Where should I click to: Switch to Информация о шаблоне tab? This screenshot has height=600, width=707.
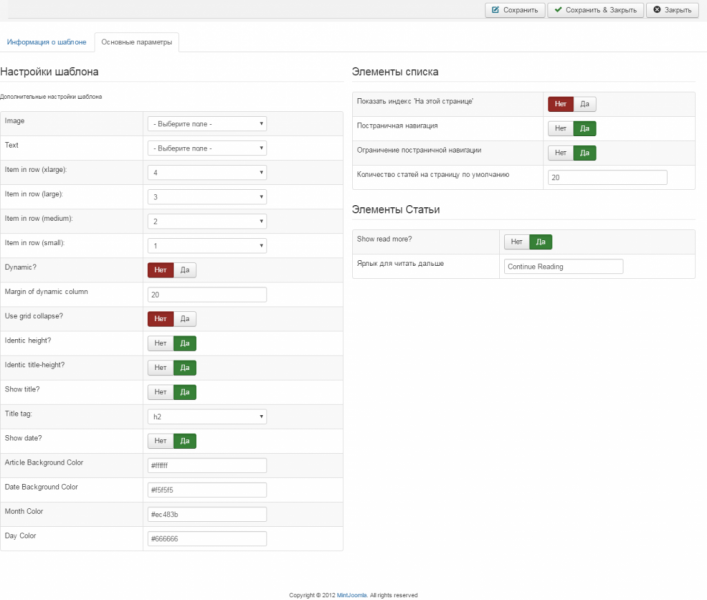(47, 42)
